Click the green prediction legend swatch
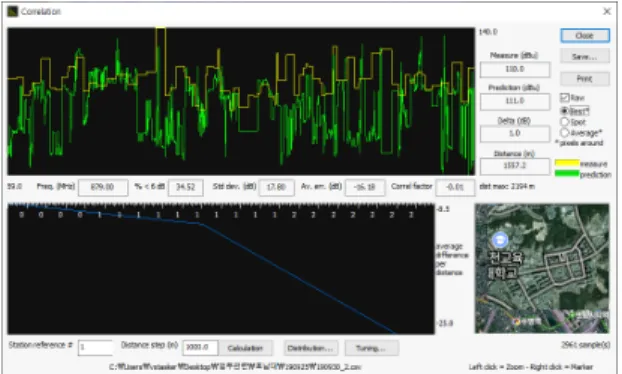Image resolution: width=622 pixels, height=374 pixels. pyautogui.click(x=567, y=174)
